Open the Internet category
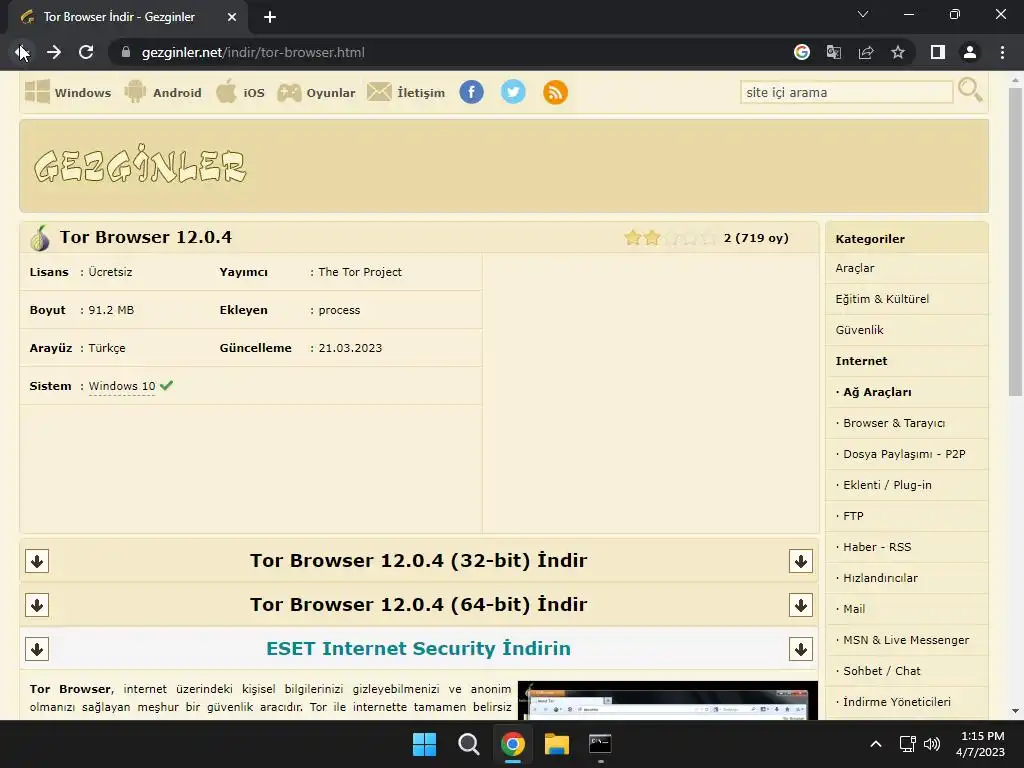This screenshot has width=1024, height=768. 861,361
